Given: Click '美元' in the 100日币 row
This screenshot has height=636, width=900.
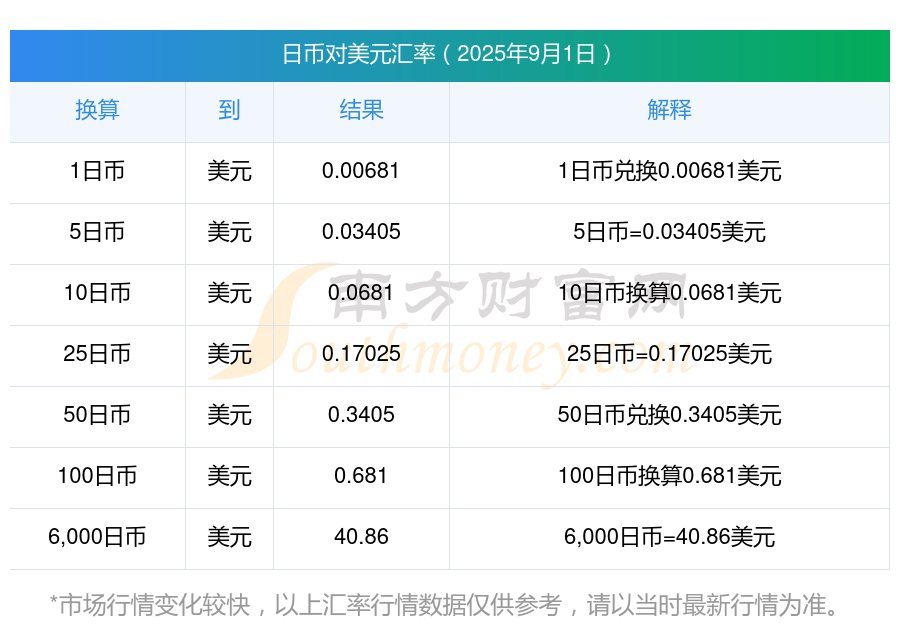Looking at the screenshot, I should pyautogui.click(x=229, y=476).
